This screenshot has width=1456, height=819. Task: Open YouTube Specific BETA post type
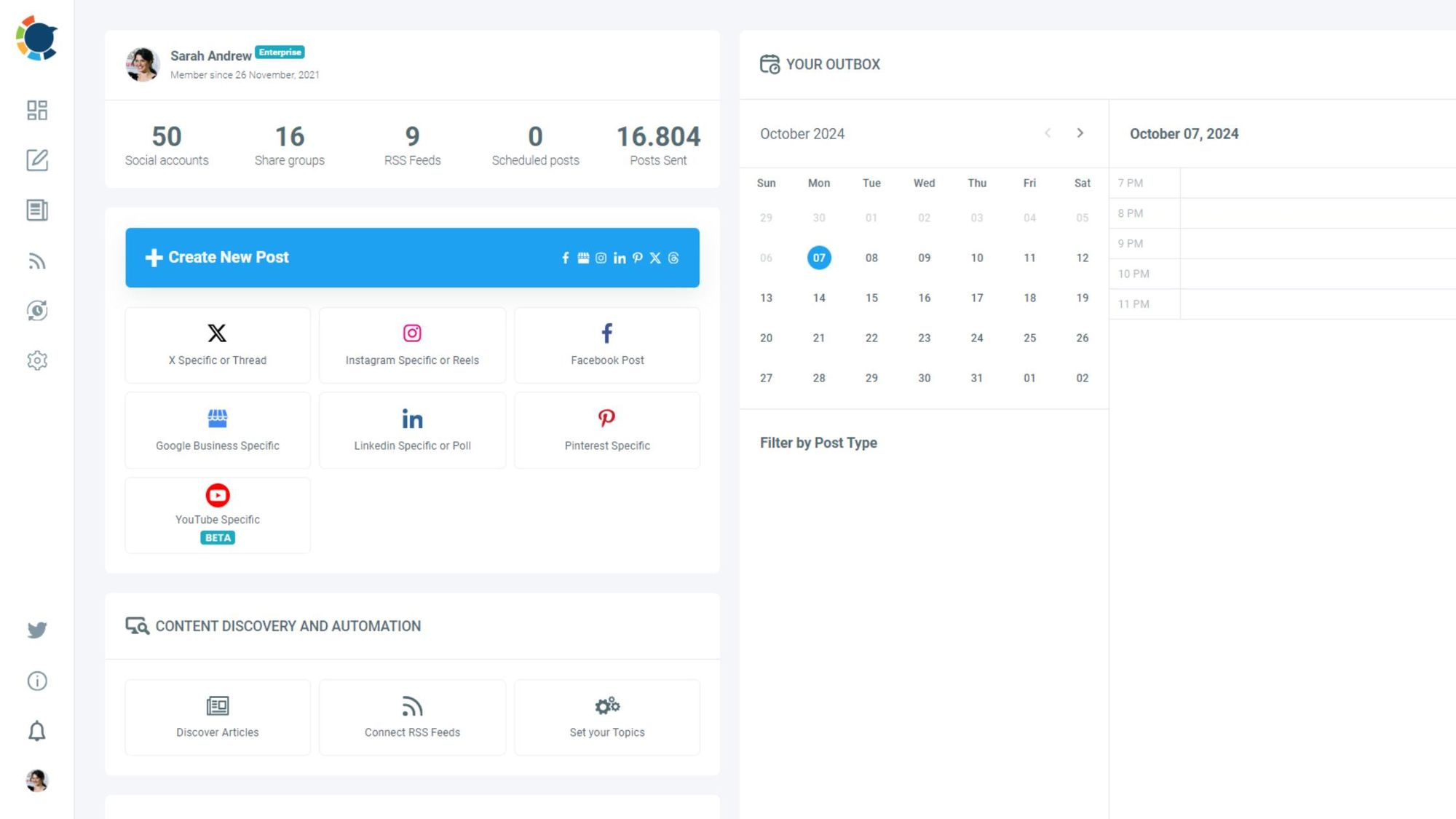pyautogui.click(x=218, y=515)
